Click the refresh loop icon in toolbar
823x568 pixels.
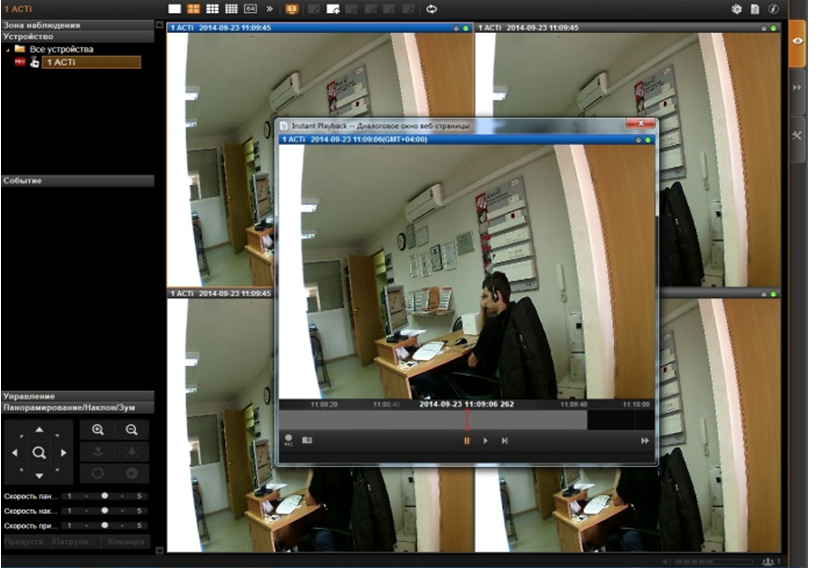click(431, 9)
